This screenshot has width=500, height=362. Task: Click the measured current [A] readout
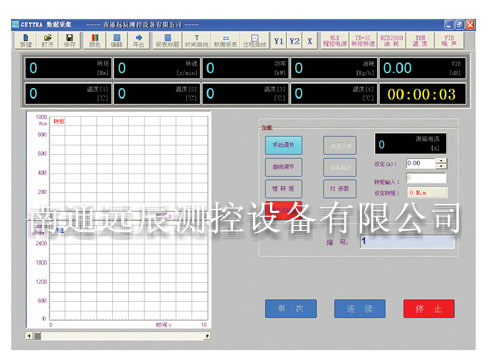(410, 144)
